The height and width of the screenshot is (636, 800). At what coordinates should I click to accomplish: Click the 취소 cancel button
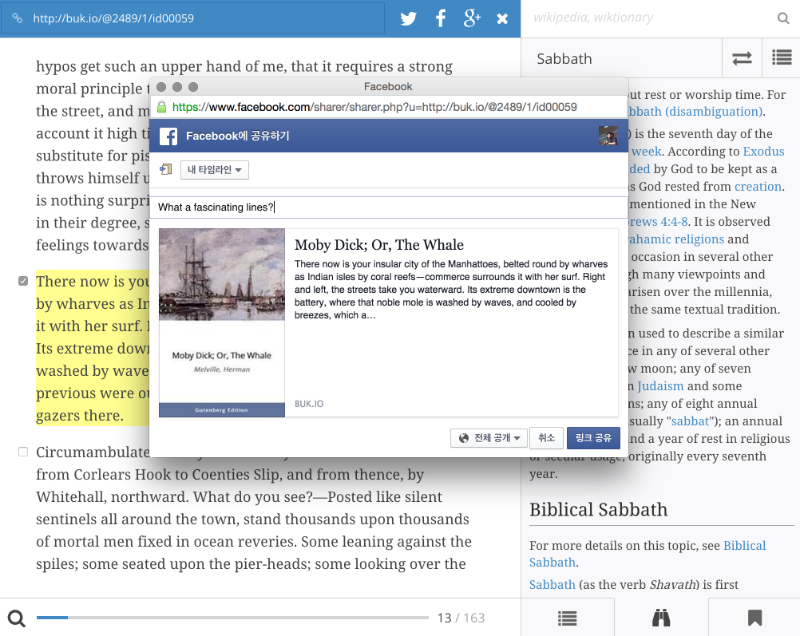[x=546, y=438]
